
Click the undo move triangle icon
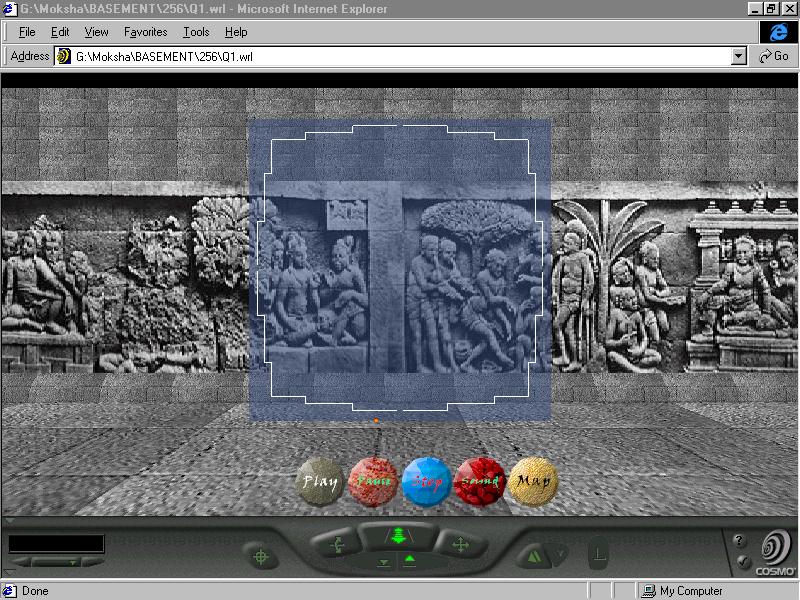(534, 554)
